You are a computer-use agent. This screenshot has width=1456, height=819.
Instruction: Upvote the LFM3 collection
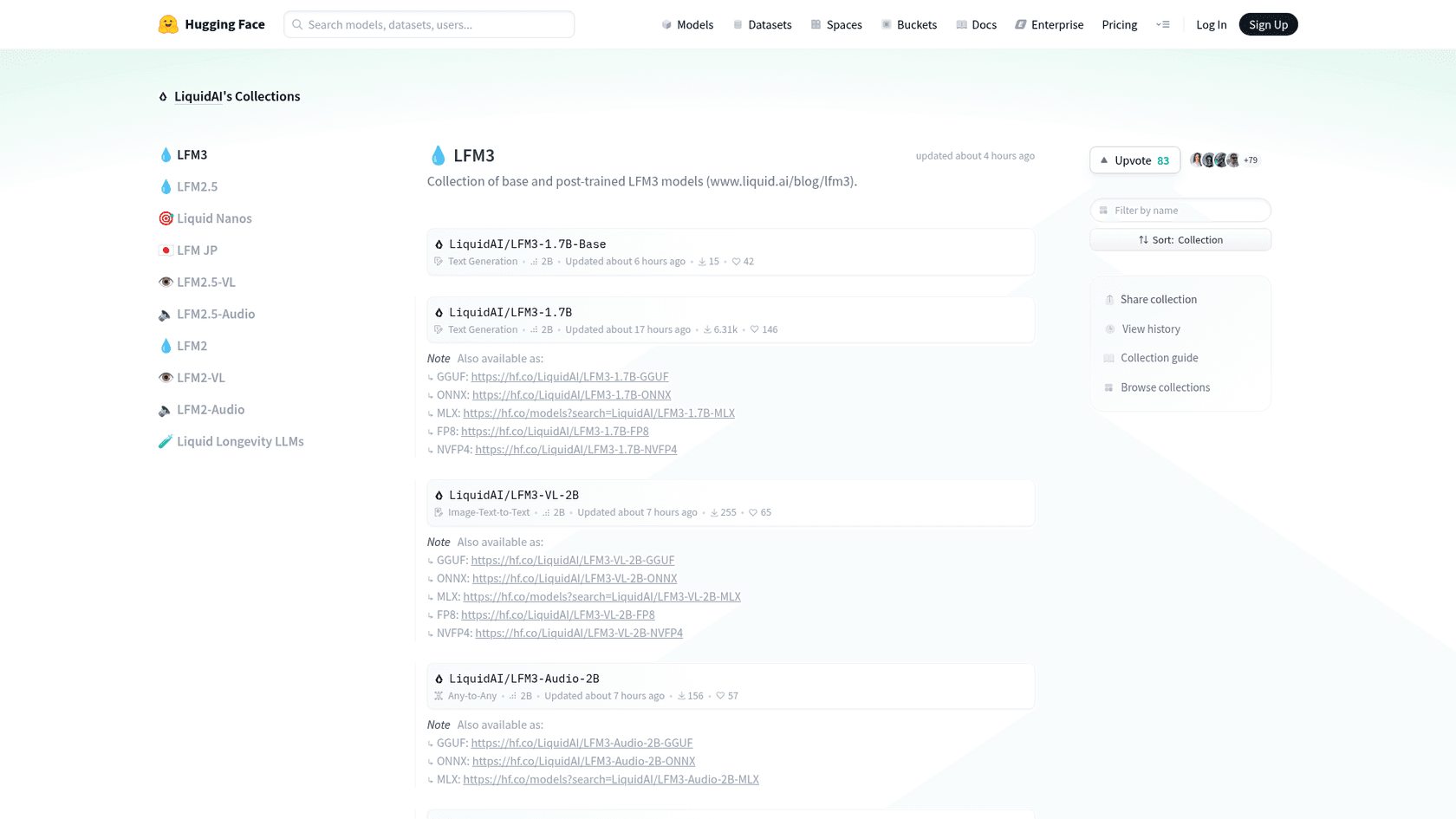pos(1134,160)
